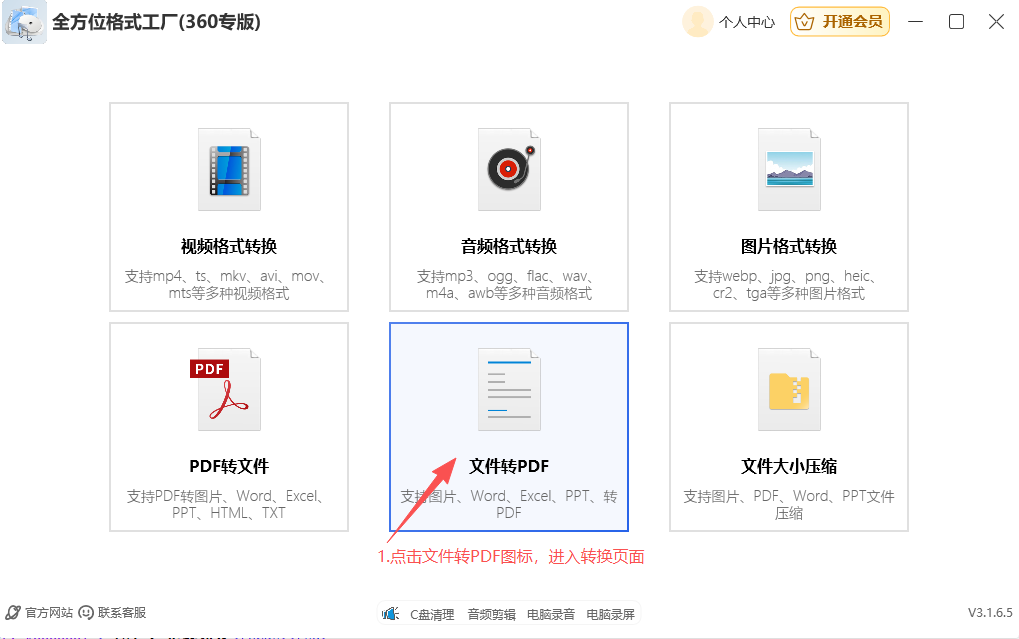Viewport: 1019px width, 639px height.
Task: Click the V3.1.6.5 version label
Action: 989,612
